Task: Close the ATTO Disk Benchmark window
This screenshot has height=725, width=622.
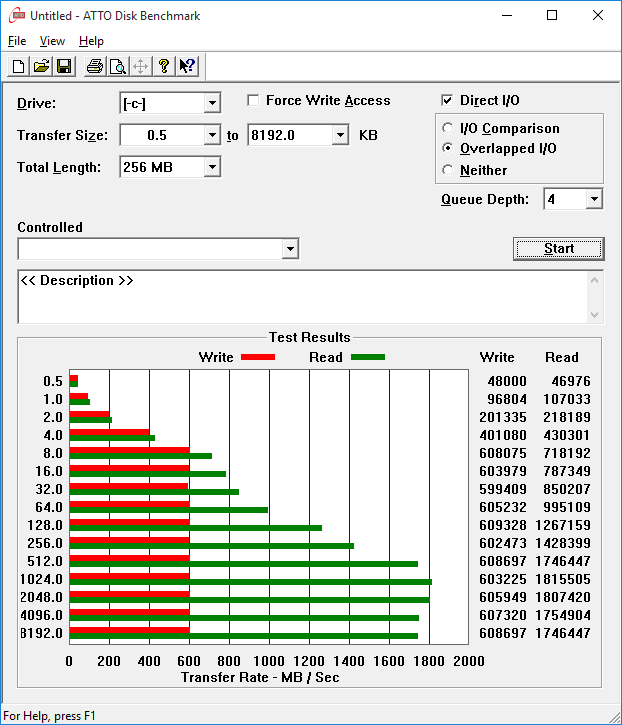Action: click(598, 15)
